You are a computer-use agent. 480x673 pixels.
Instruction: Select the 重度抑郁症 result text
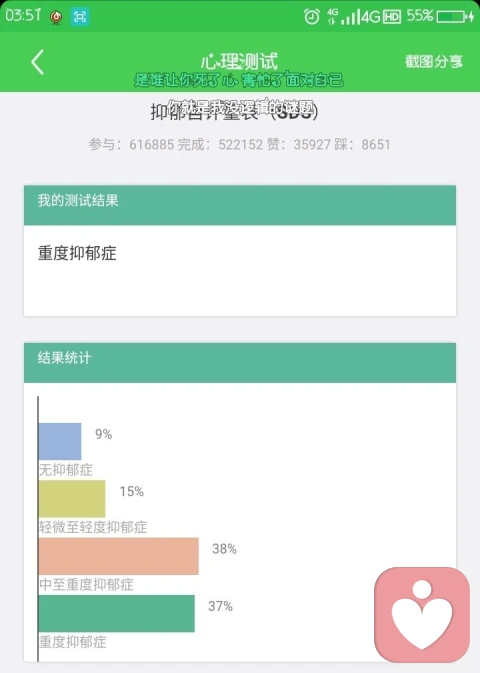pos(77,253)
